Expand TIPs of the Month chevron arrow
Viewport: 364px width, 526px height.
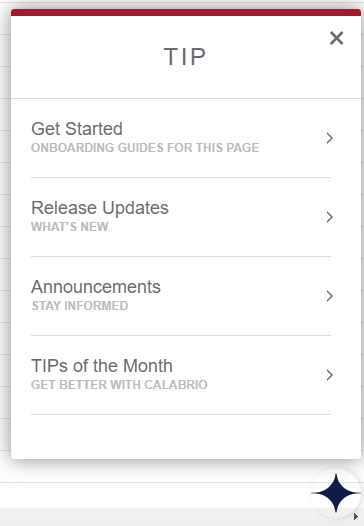[329, 375]
